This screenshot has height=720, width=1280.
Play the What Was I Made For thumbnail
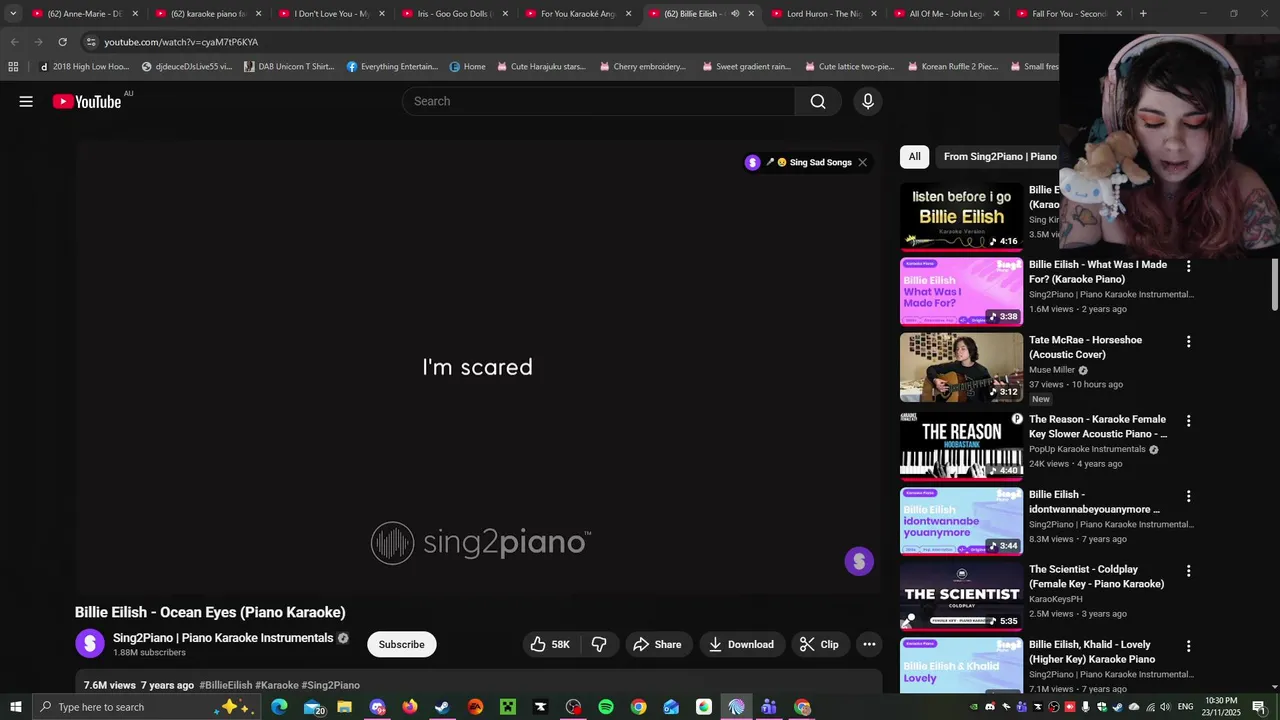[961, 292]
